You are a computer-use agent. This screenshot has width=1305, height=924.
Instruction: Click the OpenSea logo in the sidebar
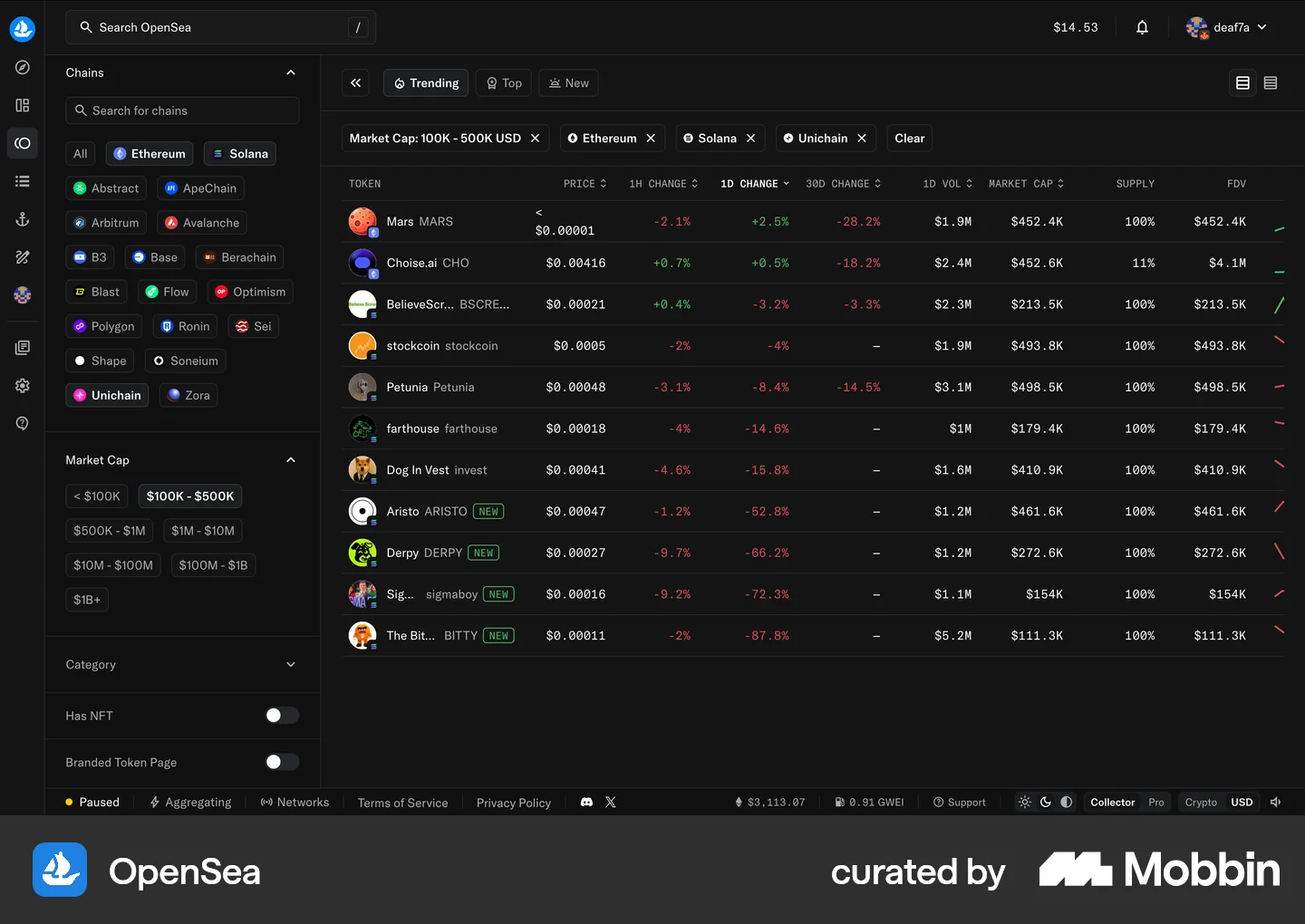tap(23, 29)
